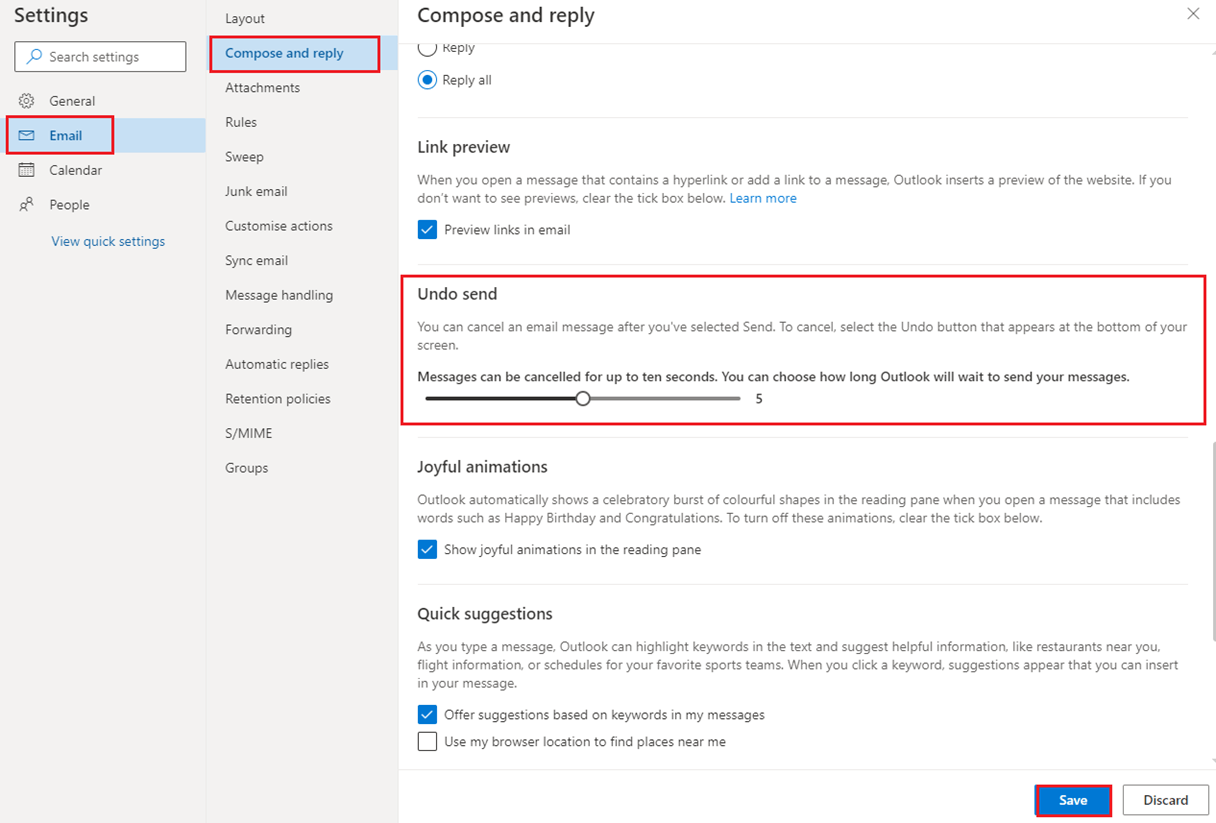The image size is (1216, 823).
Task: Click the People icon in sidebar
Action: pyautogui.click(x=27, y=204)
